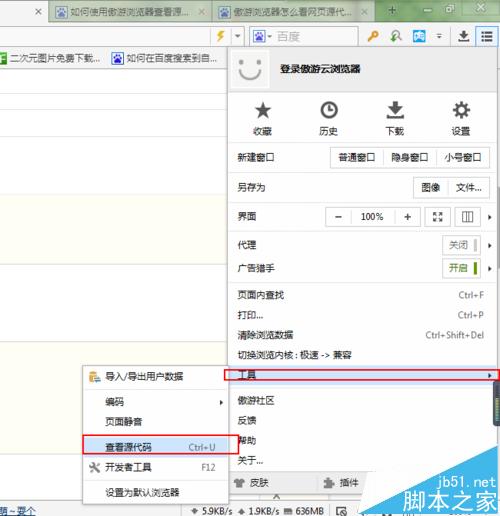Toggle fullscreen mode icon in 界面 row

tap(437, 217)
